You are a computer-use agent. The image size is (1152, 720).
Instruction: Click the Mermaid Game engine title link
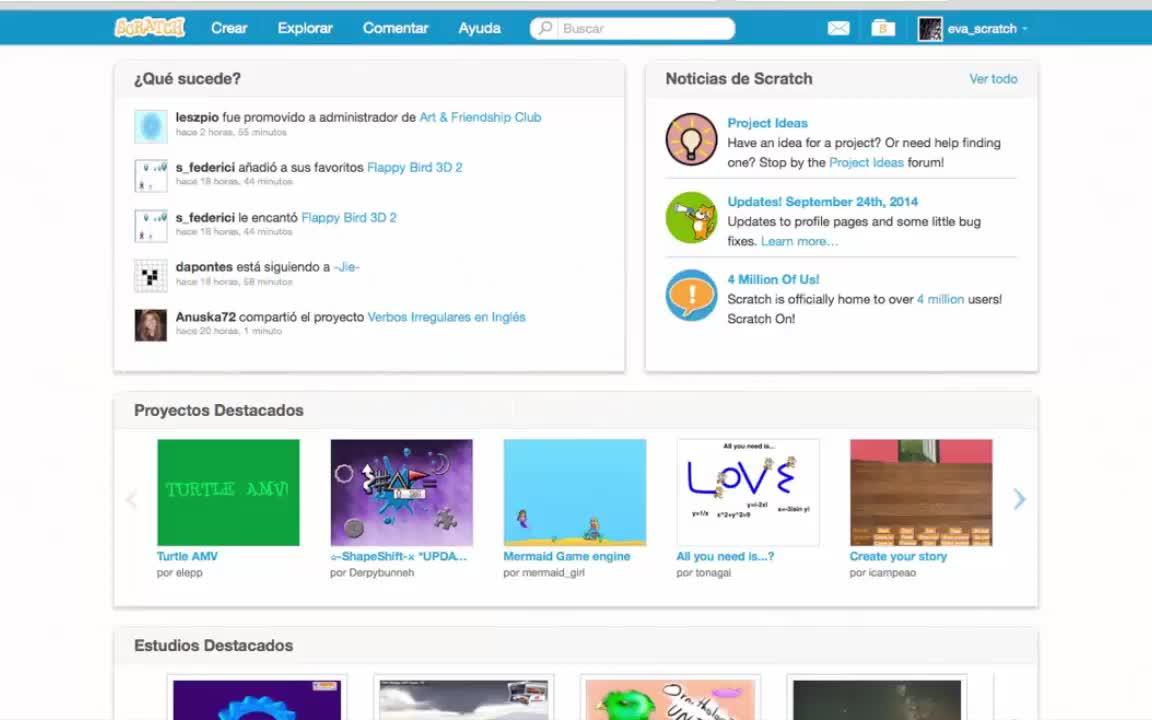(567, 556)
